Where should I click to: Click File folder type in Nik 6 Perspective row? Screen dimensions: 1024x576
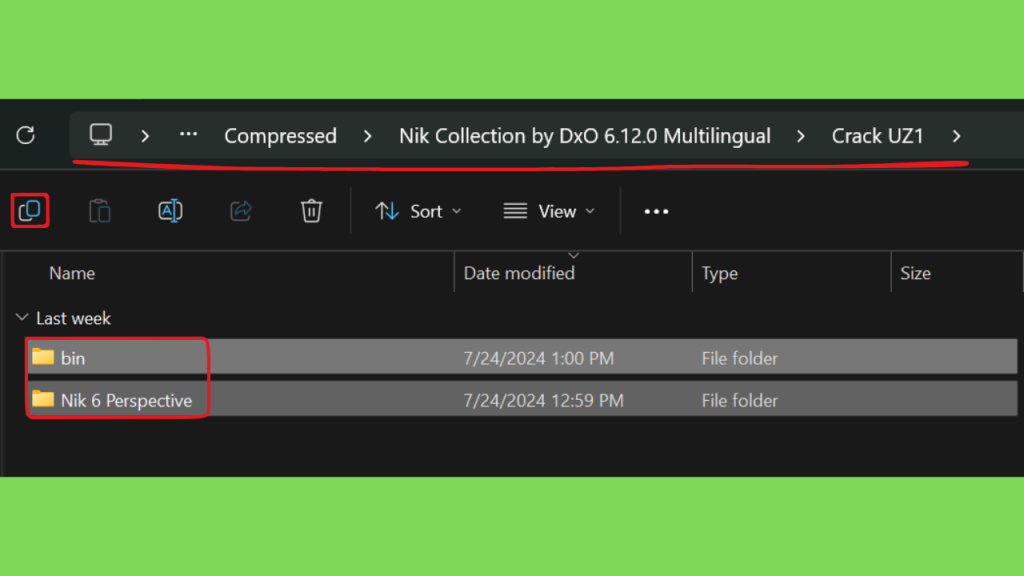740,400
